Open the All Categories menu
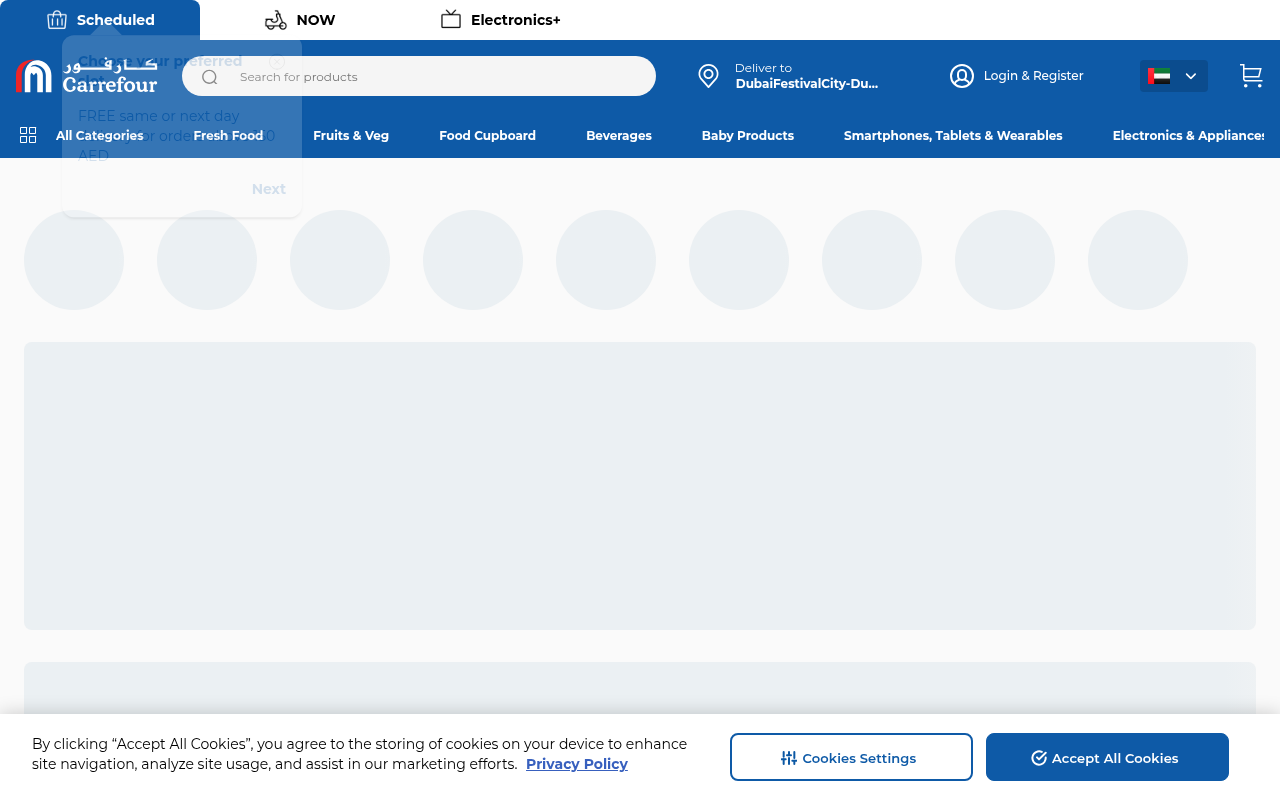 tap(99, 136)
